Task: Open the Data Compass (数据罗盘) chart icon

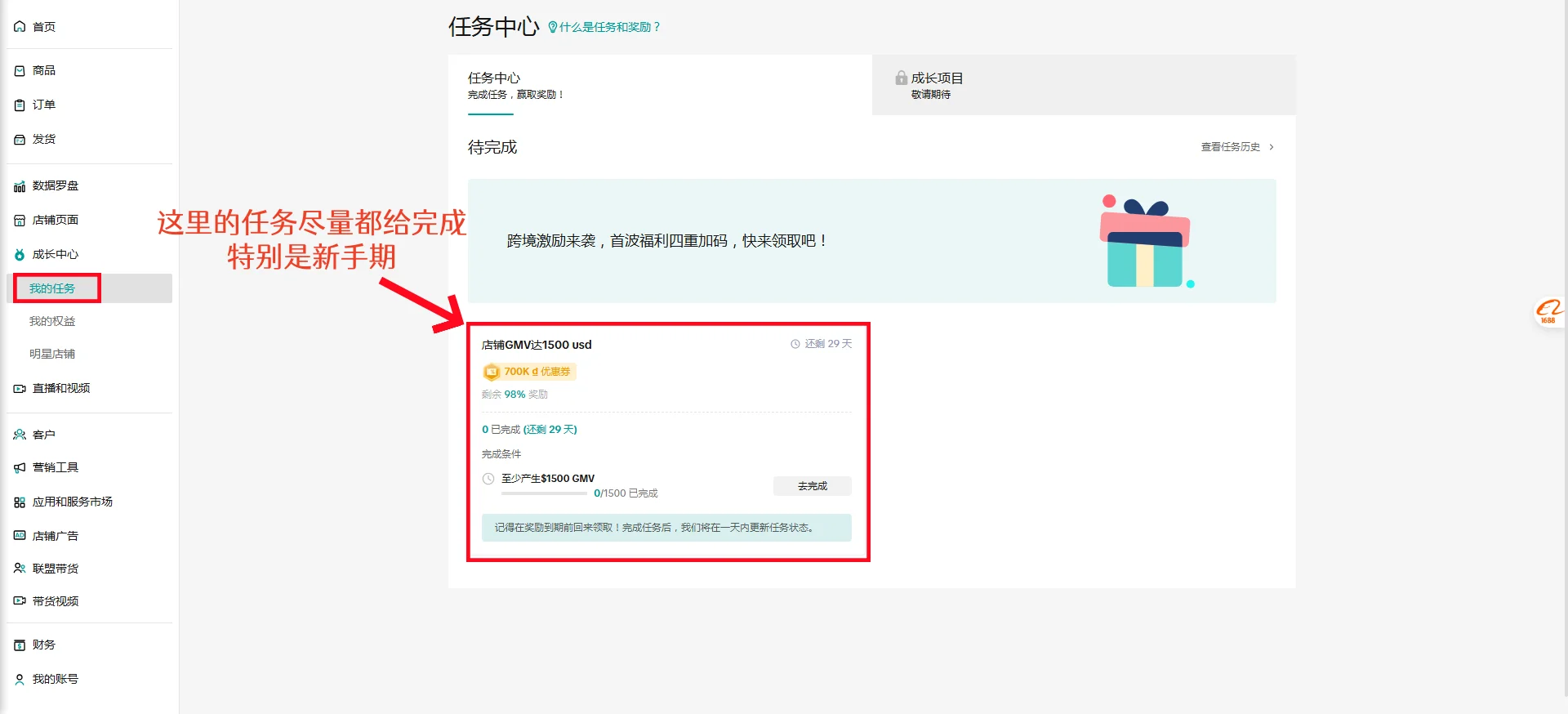Action: click(20, 186)
